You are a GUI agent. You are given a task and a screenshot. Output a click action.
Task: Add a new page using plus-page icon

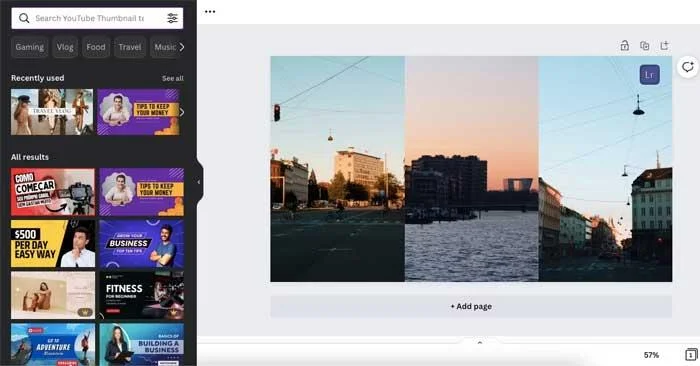(x=665, y=46)
